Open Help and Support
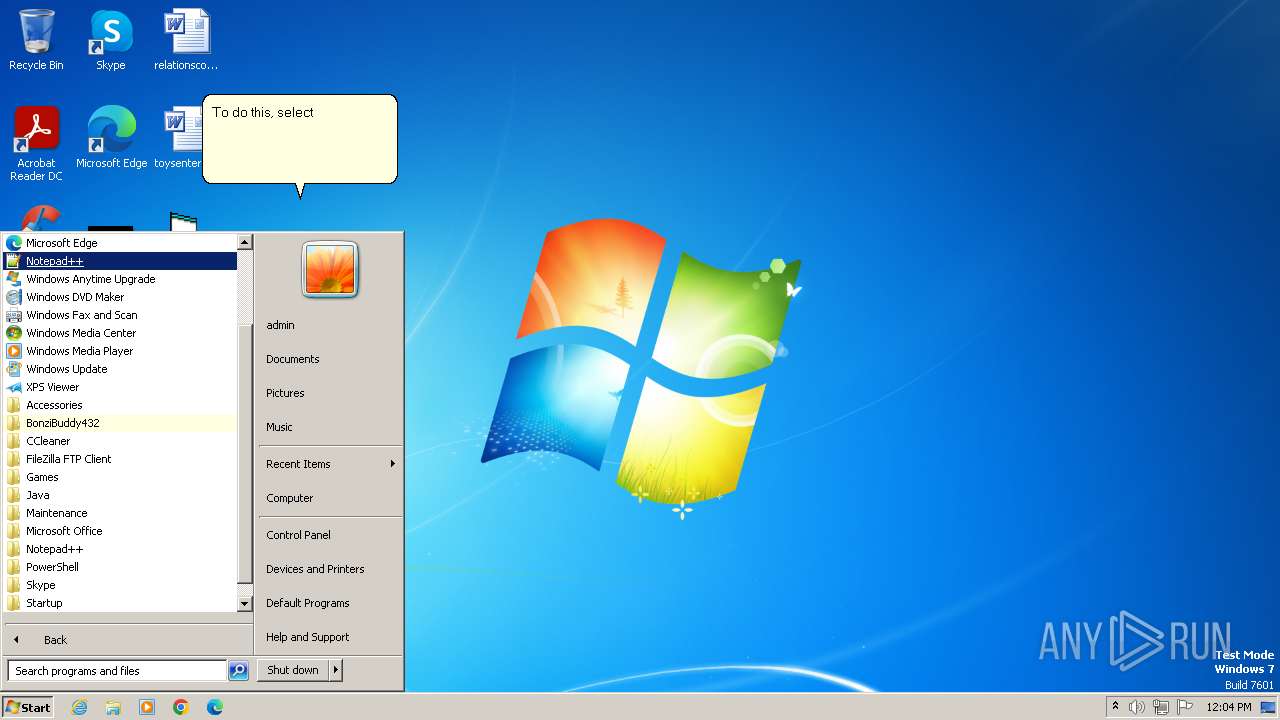The image size is (1280, 720). pos(330,637)
